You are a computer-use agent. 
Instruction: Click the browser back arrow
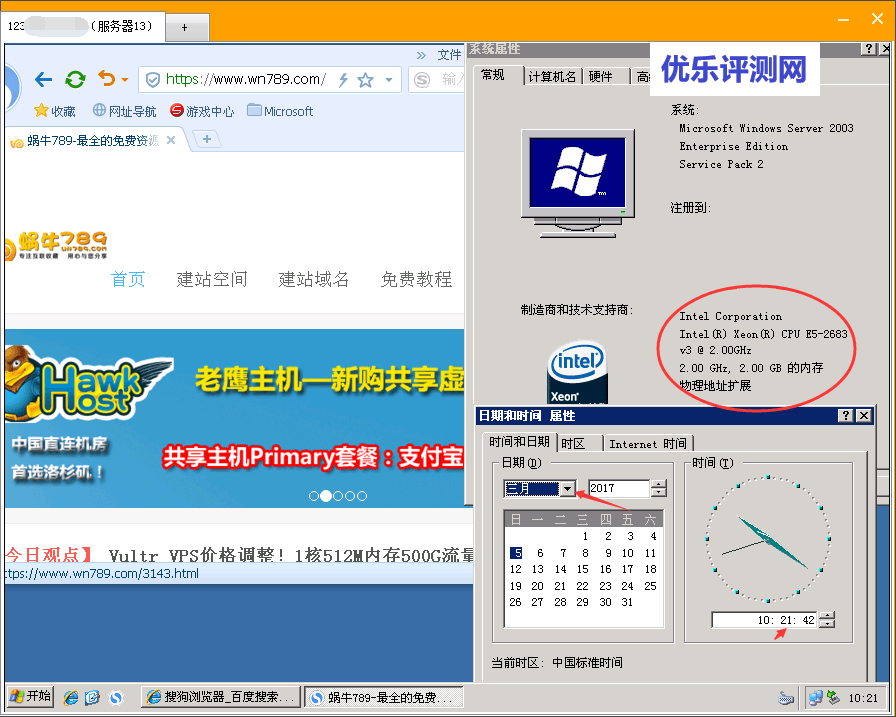43,79
